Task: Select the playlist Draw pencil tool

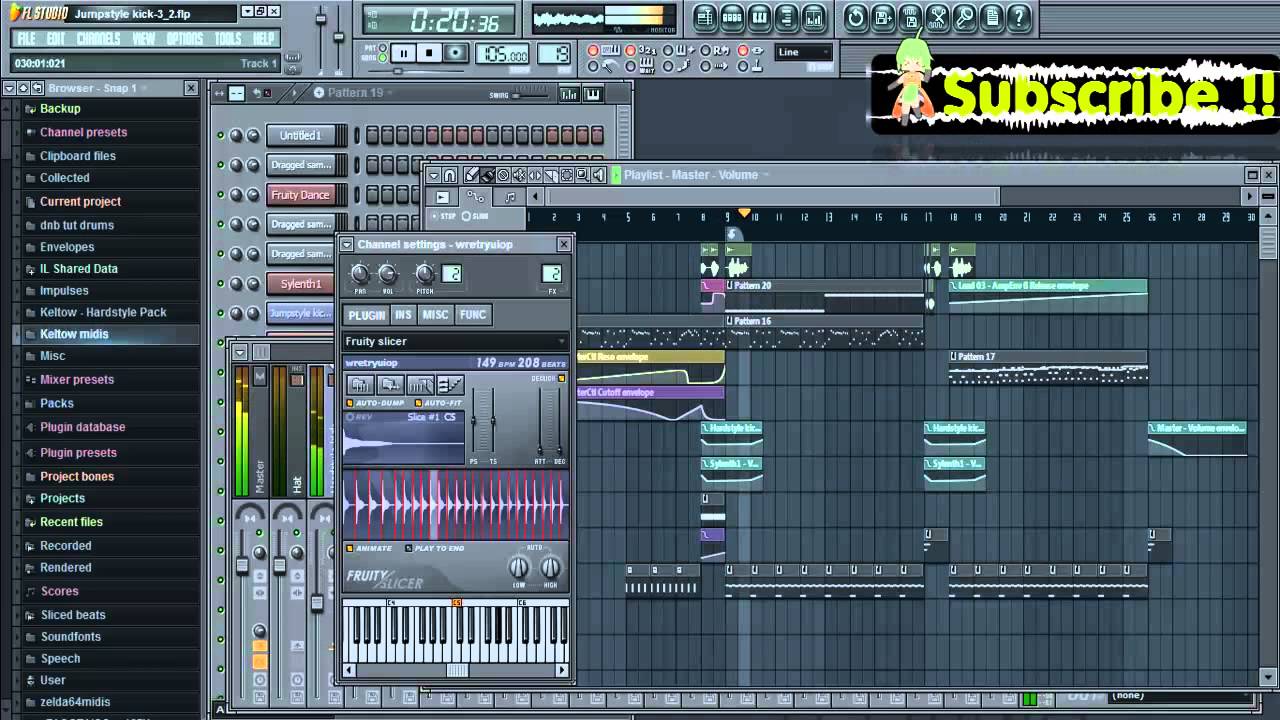Action: pyautogui.click(x=471, y=175)
